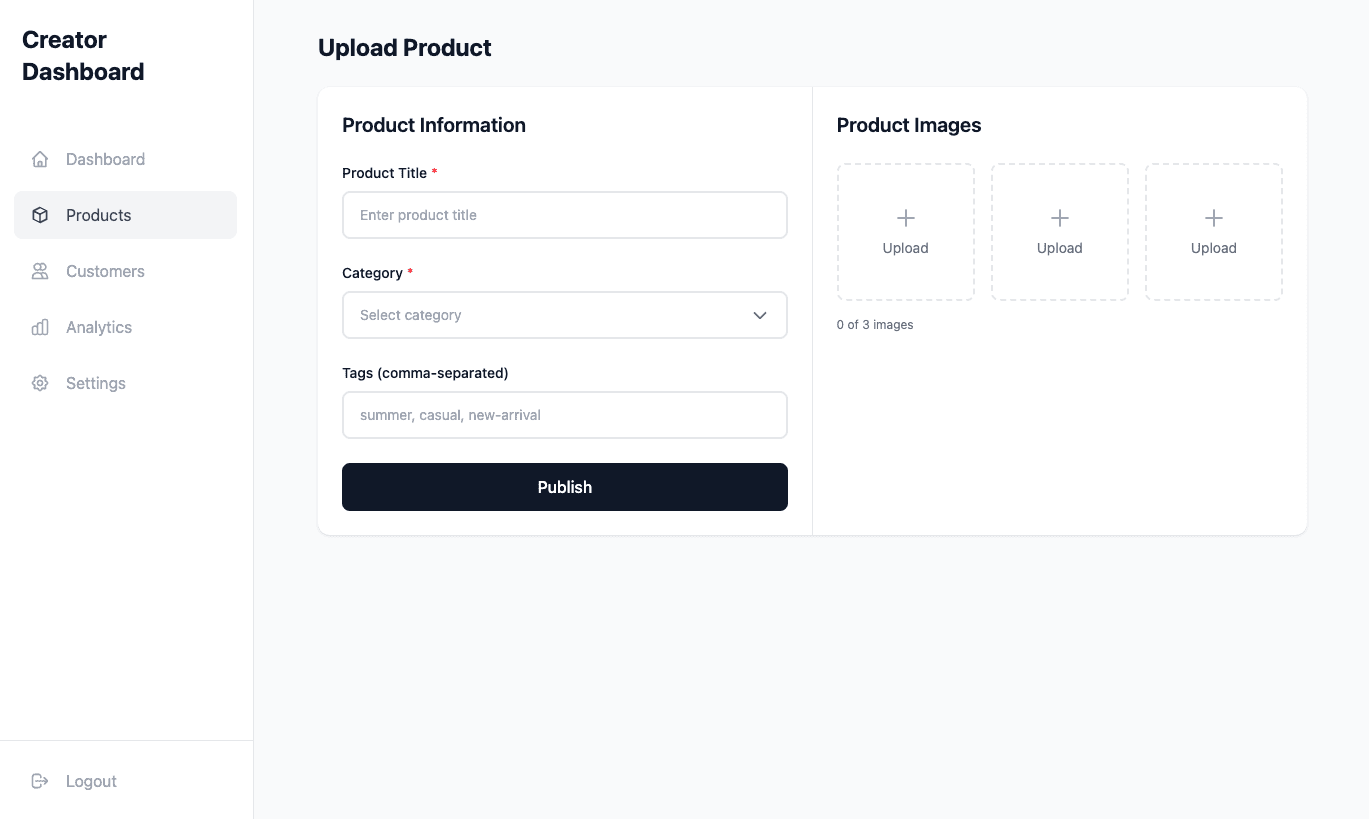The image size is (1369, 819).
Task: Click the 0 of 3 images counter
Action: (x=875, y=324)
